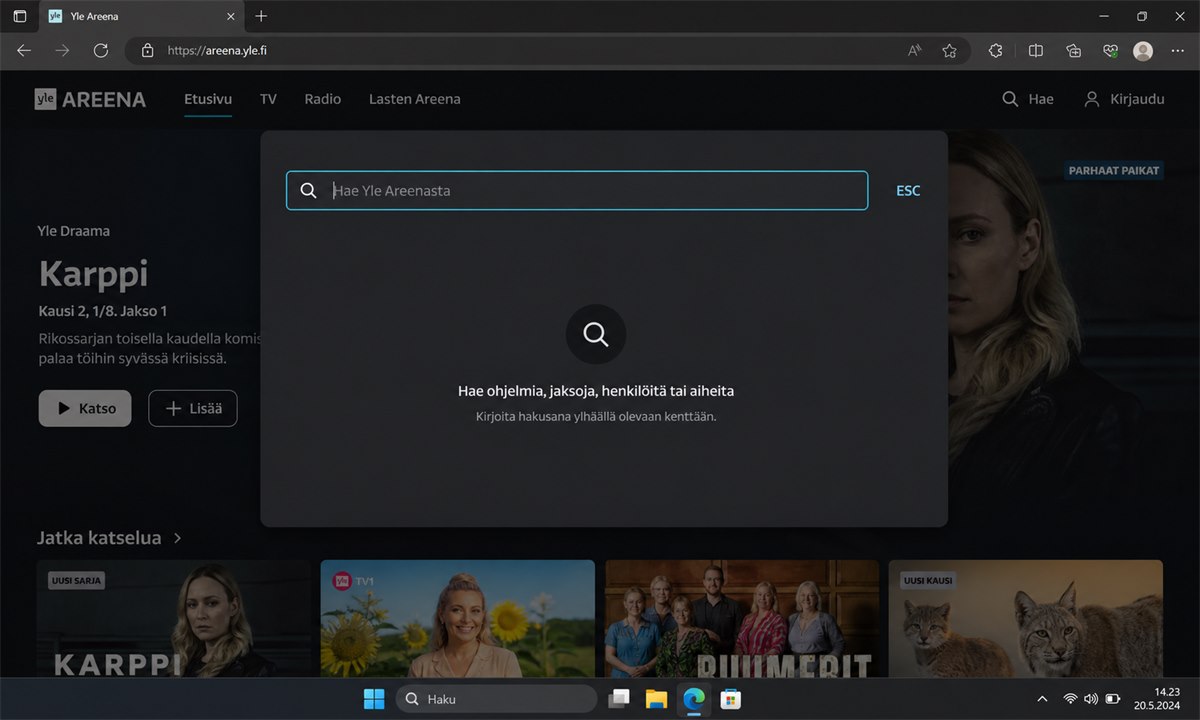1200x720 pixels.
Task: Open a new tab with plus
Action: (x=261, y=17)
